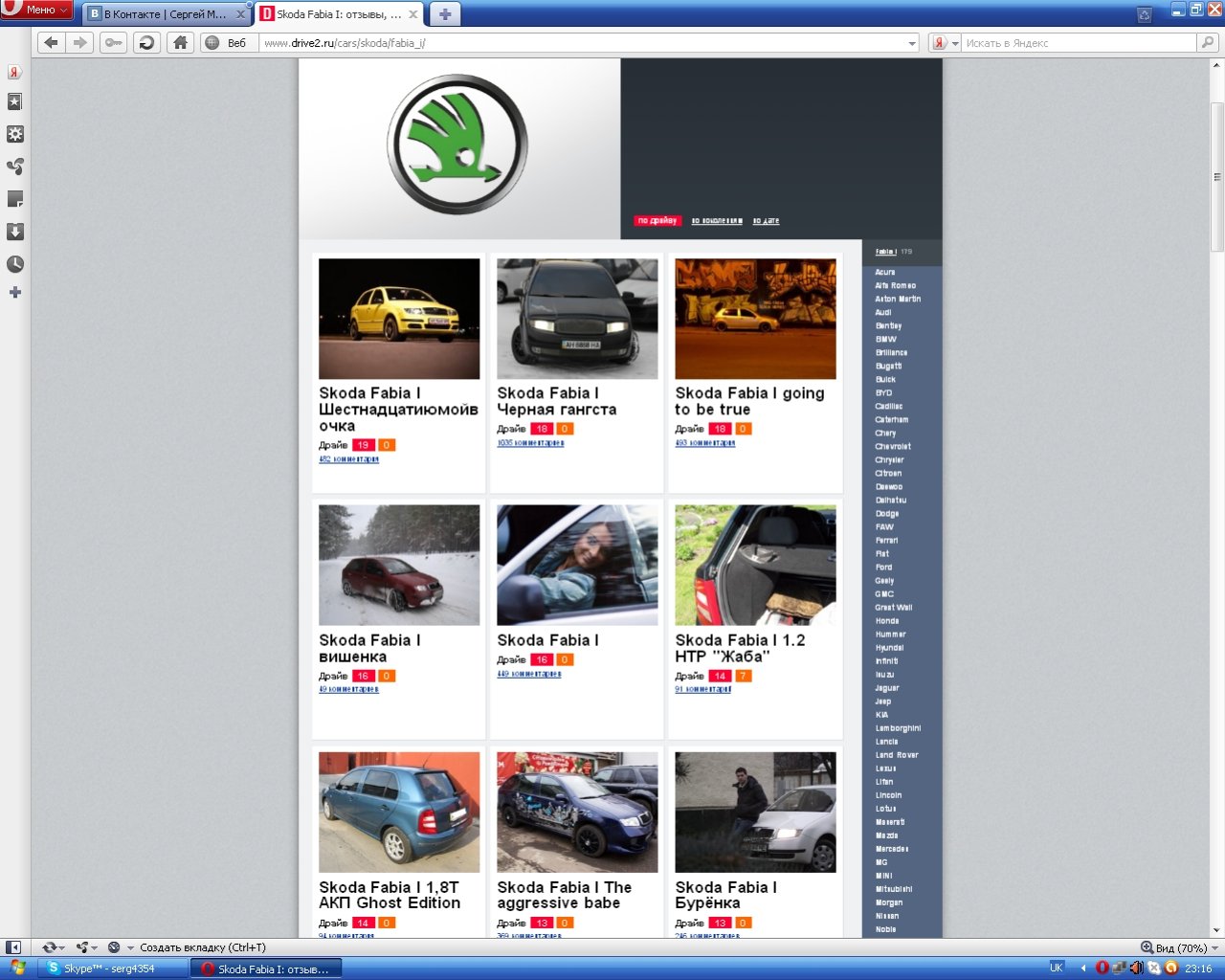Screen dimensions: 1225x980
Task: Close the В Контакте tab
Action: tap(240, 14)
